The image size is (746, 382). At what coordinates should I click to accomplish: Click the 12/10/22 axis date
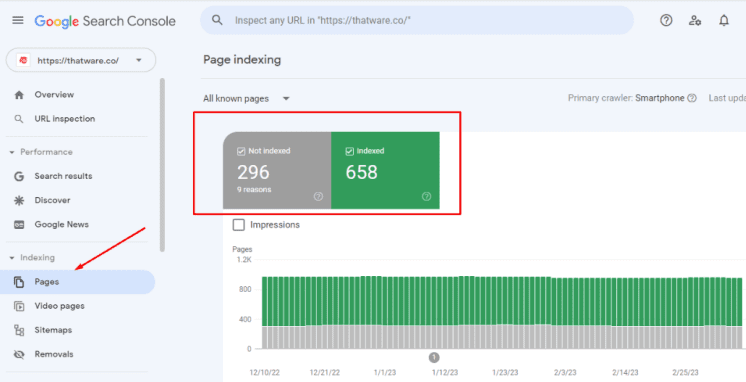point(265,372)
